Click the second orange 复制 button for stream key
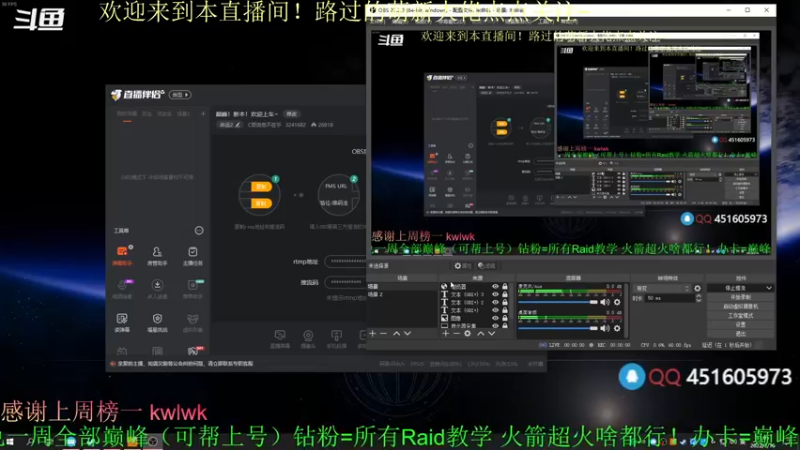This screenshot has height=450, width=800. pos(261,203)
